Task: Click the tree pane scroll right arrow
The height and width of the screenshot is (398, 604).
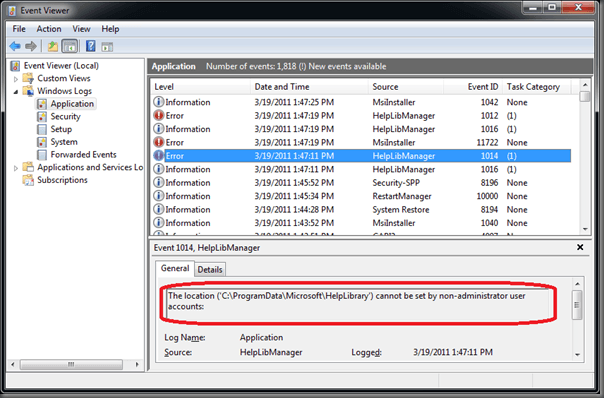Action: click(x=137, y=364)
